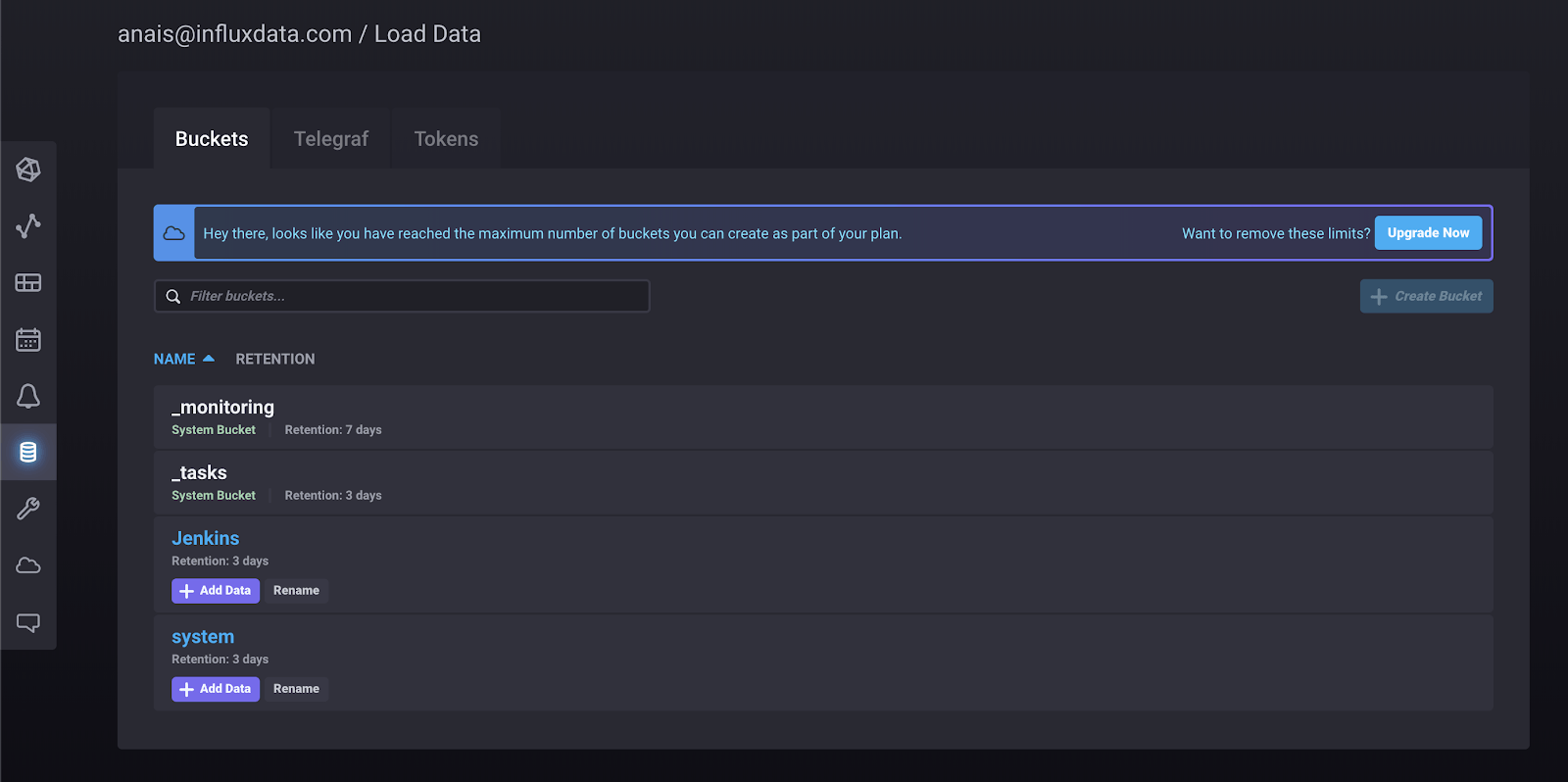Viewport: 1568px width, 782px height.
Task: Collapse the sorting arrow next to NAME
Action: (209, 359)
